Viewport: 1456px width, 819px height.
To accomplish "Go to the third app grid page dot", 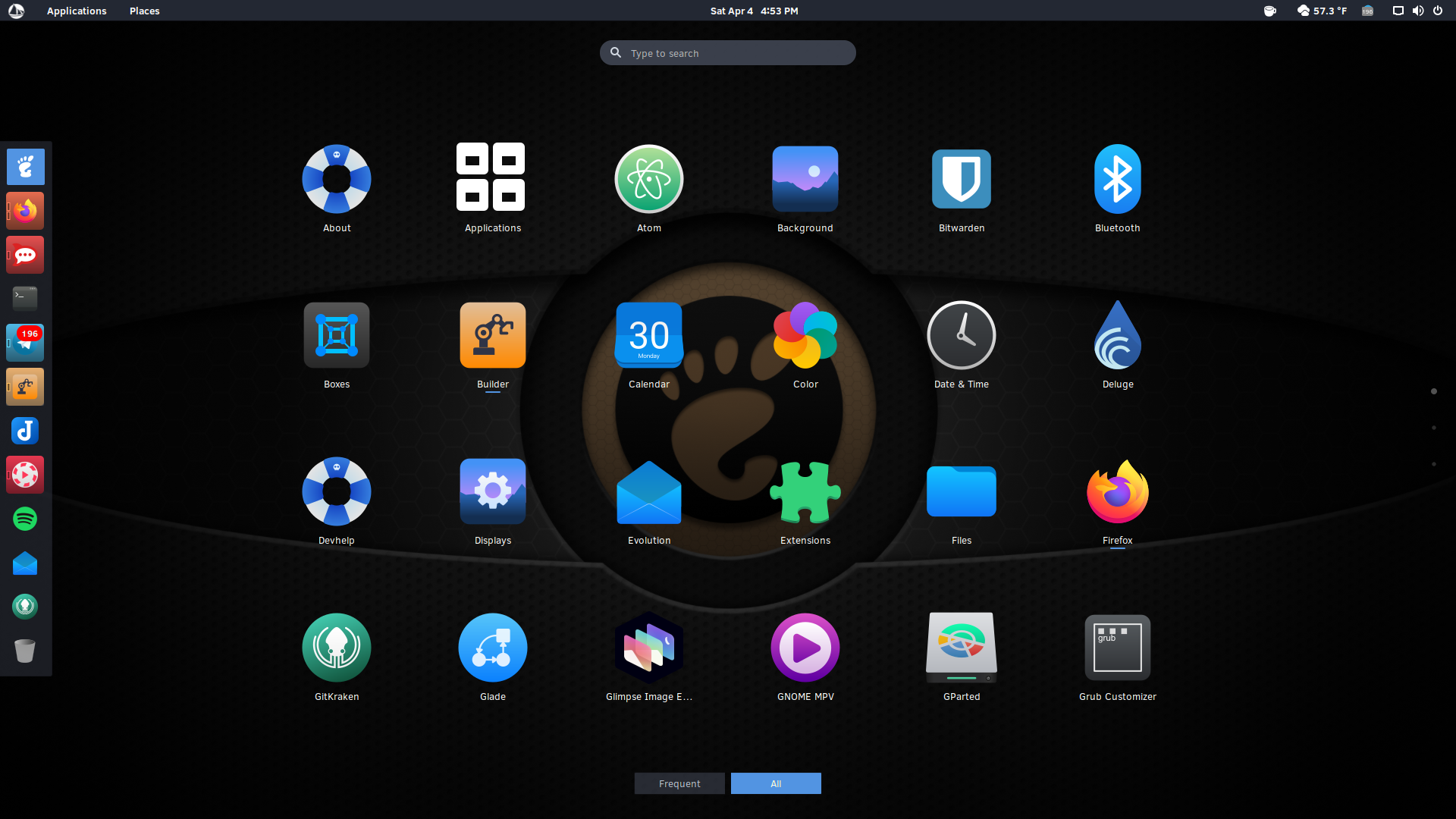I will (x=1434, y=464).
